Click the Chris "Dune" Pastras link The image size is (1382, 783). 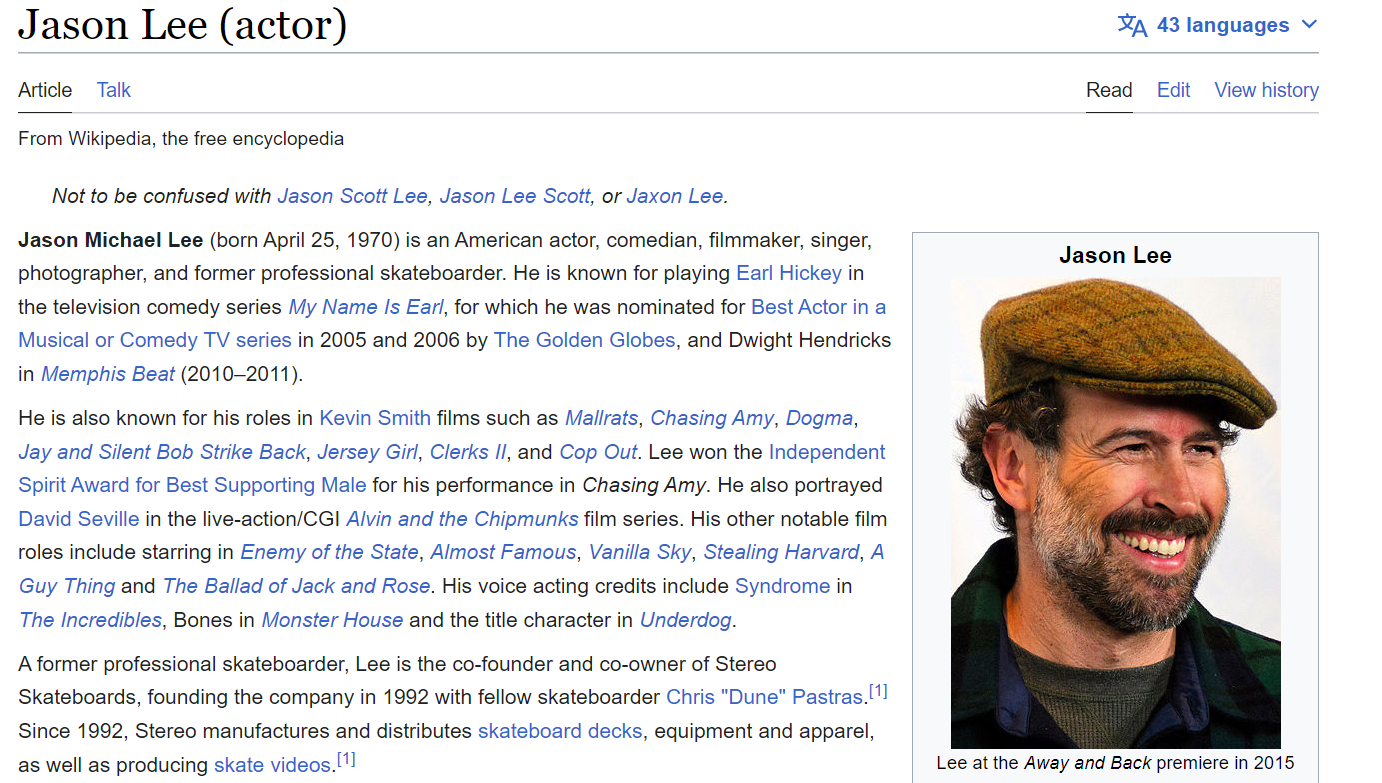coord(765,697)
